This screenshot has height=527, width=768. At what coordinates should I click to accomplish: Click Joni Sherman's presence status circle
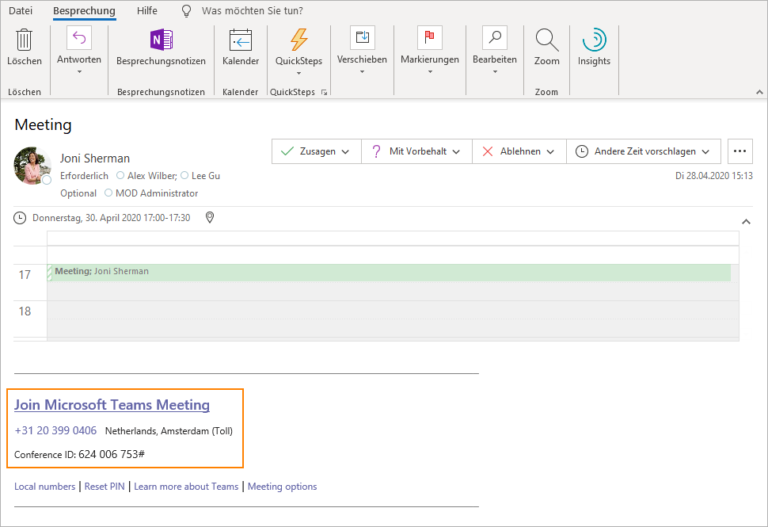tap(47, 180)
